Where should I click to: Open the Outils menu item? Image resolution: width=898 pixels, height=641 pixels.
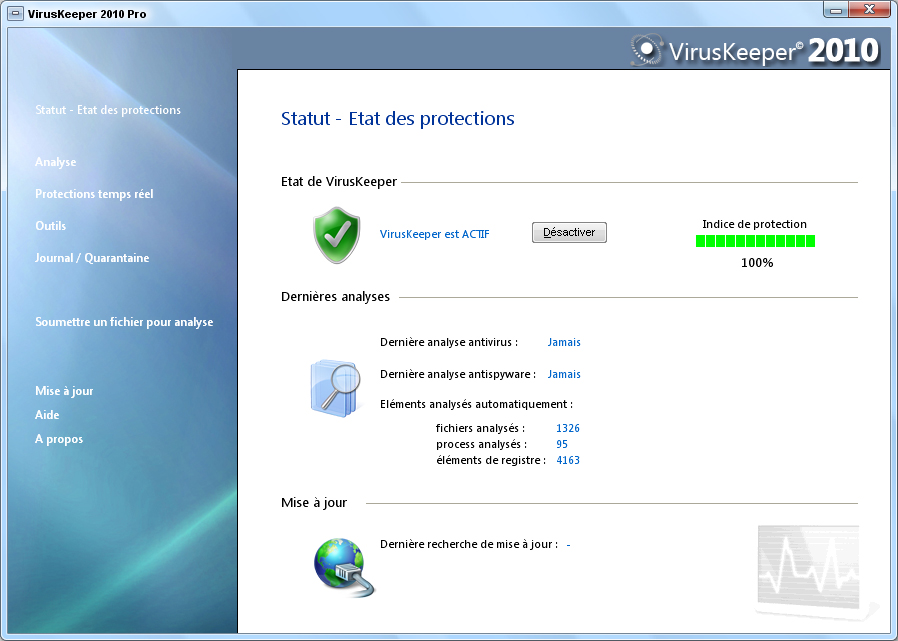50,226
